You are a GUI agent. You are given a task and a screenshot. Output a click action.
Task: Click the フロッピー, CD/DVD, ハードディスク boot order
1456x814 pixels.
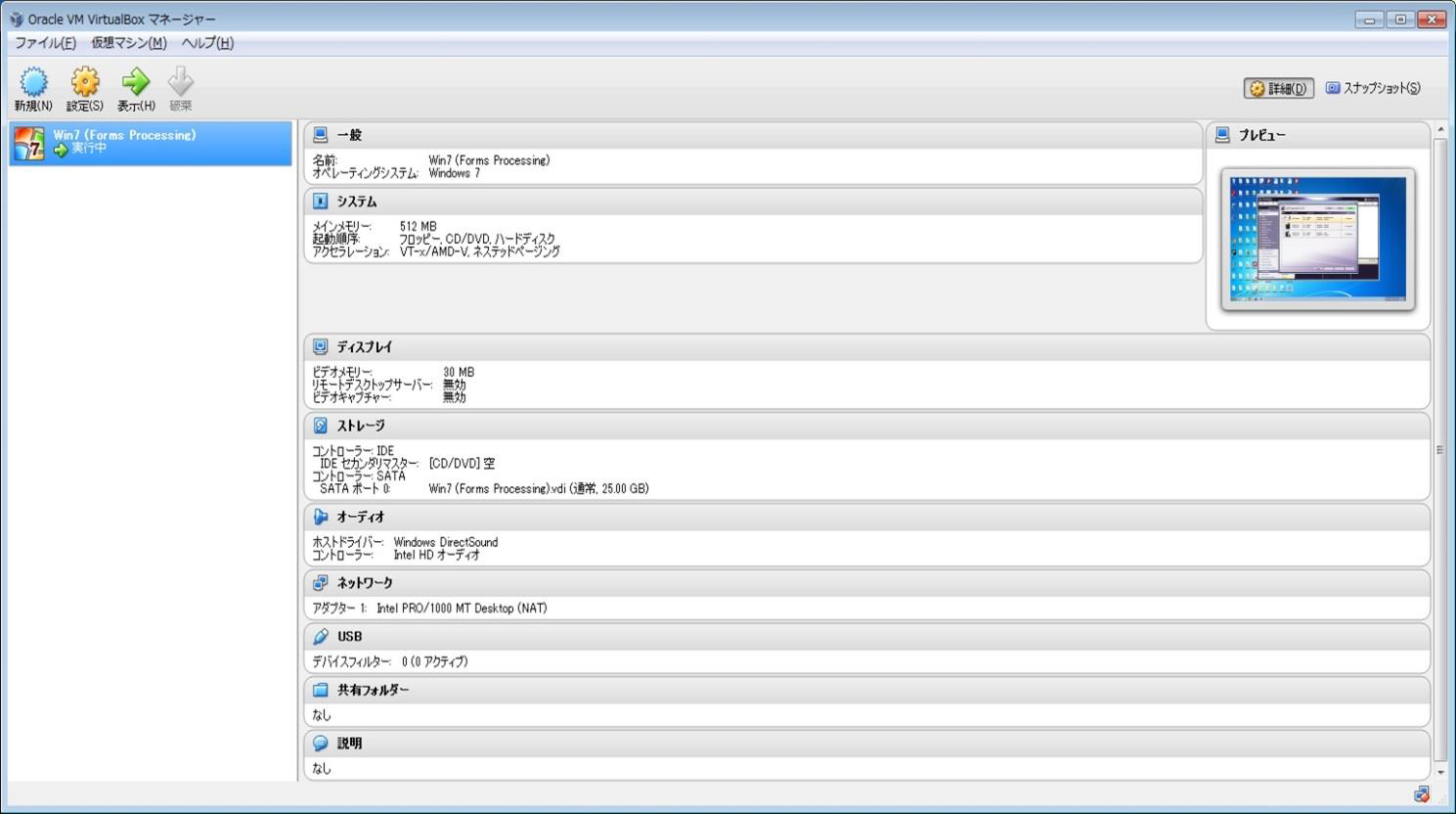point(477,239)
